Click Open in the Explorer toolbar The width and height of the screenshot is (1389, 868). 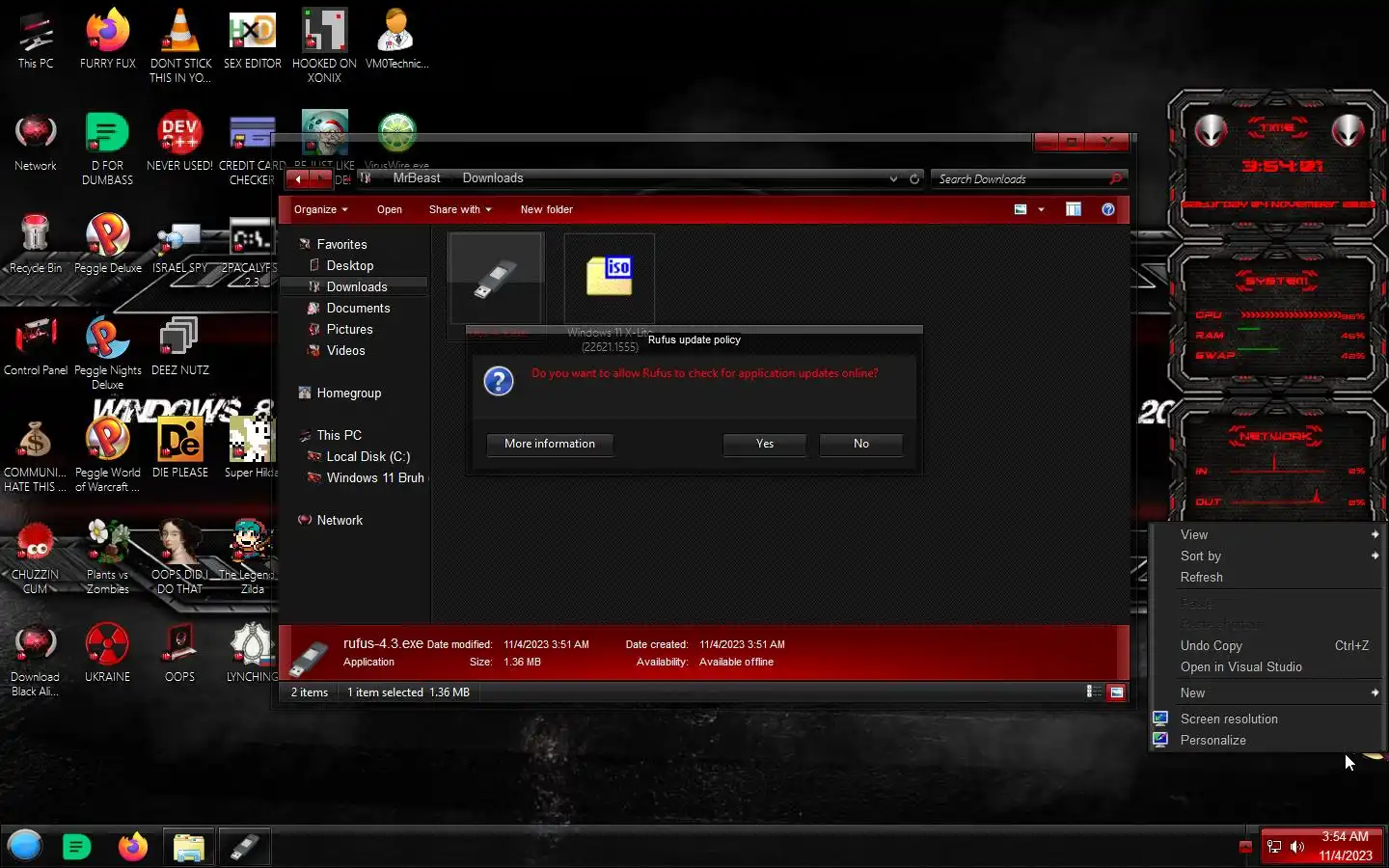390,209
